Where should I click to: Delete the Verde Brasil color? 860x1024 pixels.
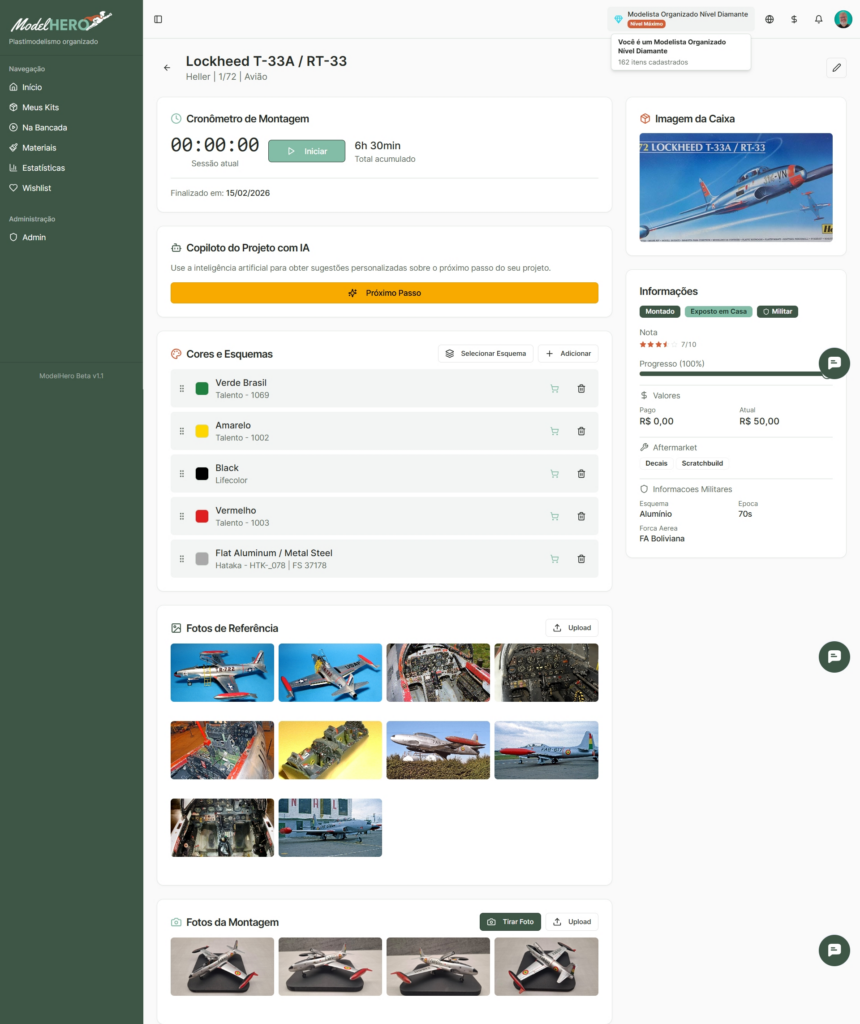click(x=581, y=389)
